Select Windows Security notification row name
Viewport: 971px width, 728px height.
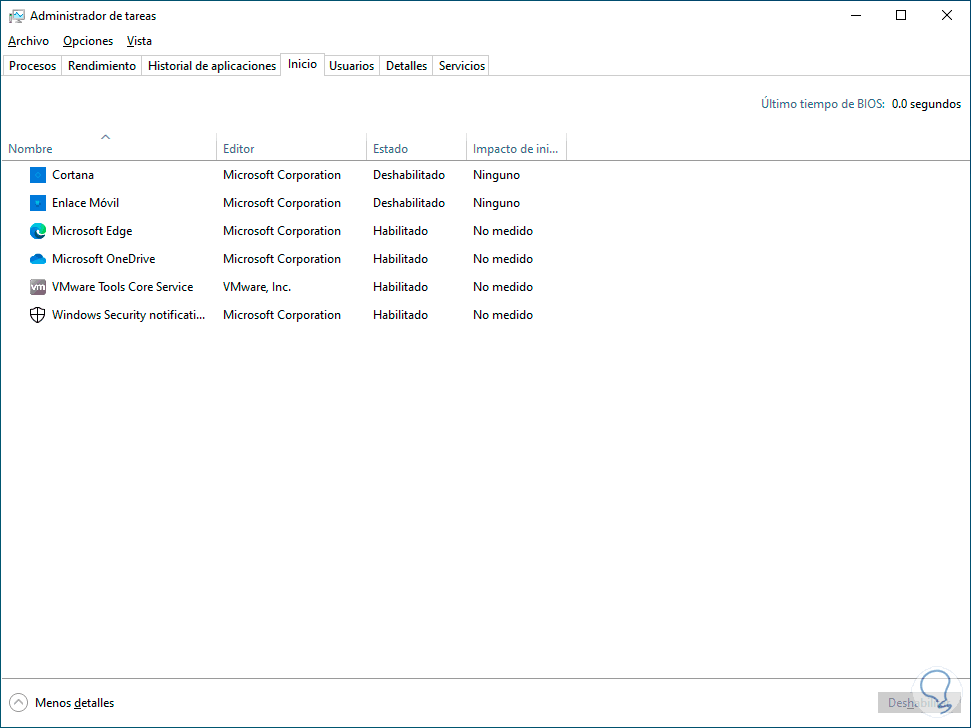click(128, 314)
